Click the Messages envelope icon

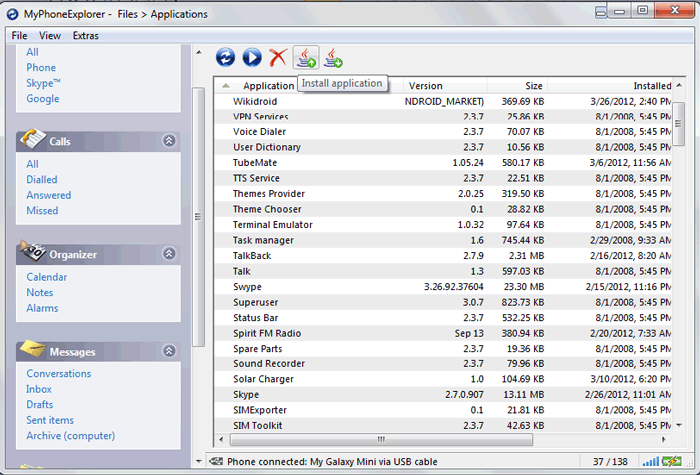pyautogui.click(x=32, y=349)
